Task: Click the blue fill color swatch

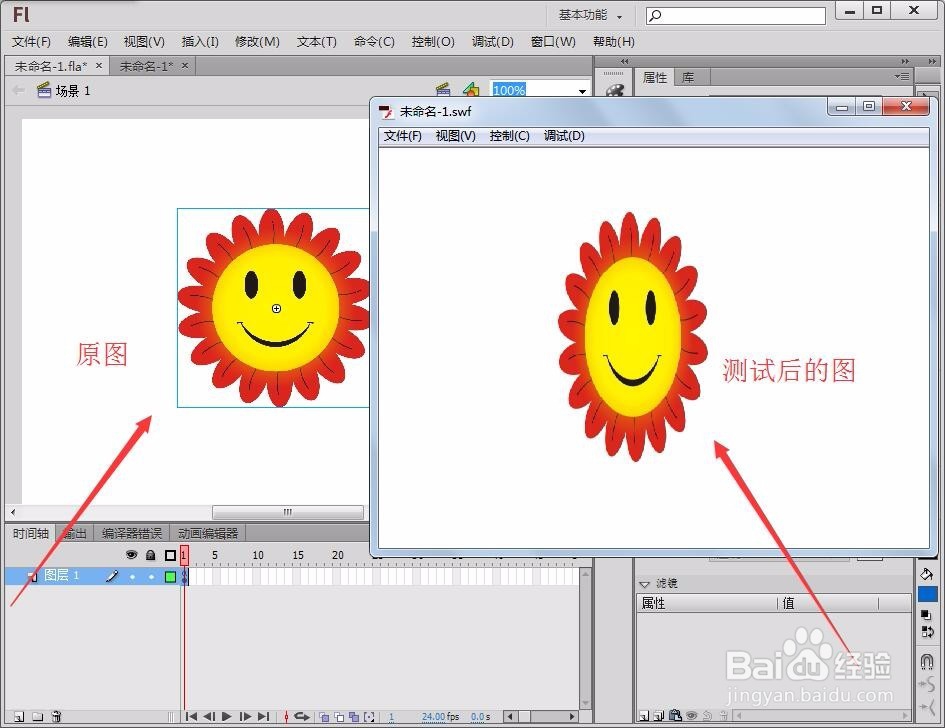Action: pos(928,594)
